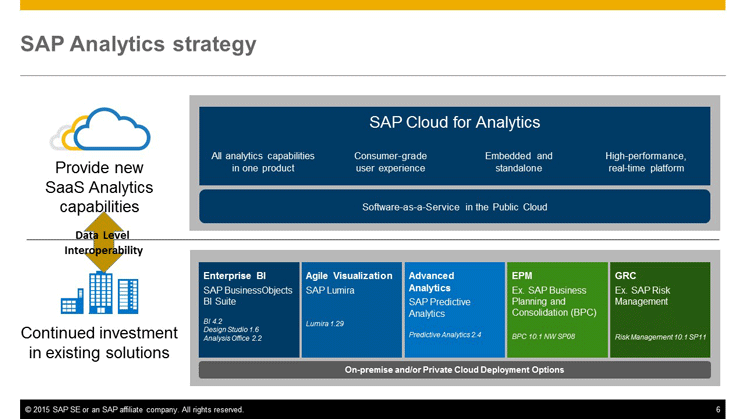Viewport: 745px width, 419px height.
Task: Select the 'Design Studio 1.6' text
Action: point(231,329)
